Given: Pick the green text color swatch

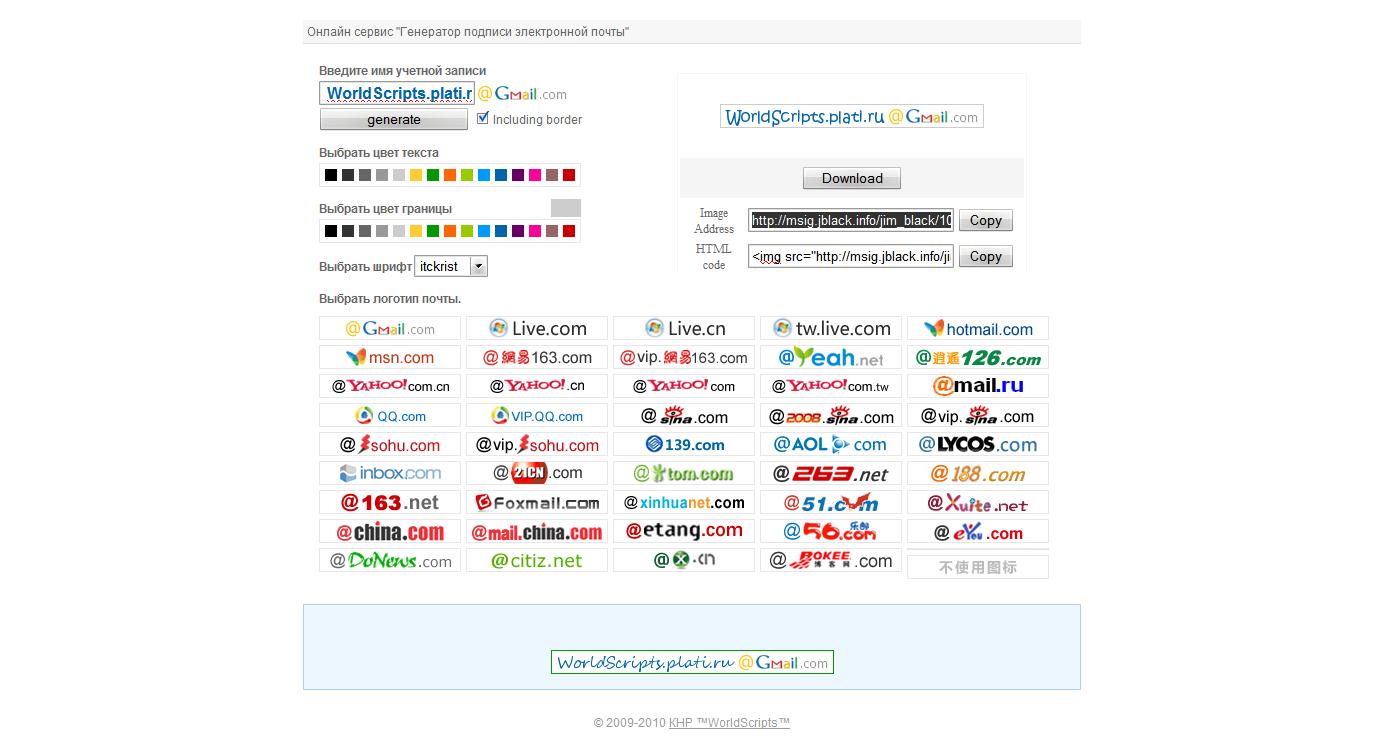Looking at the screenshot, I should point(433,176).
